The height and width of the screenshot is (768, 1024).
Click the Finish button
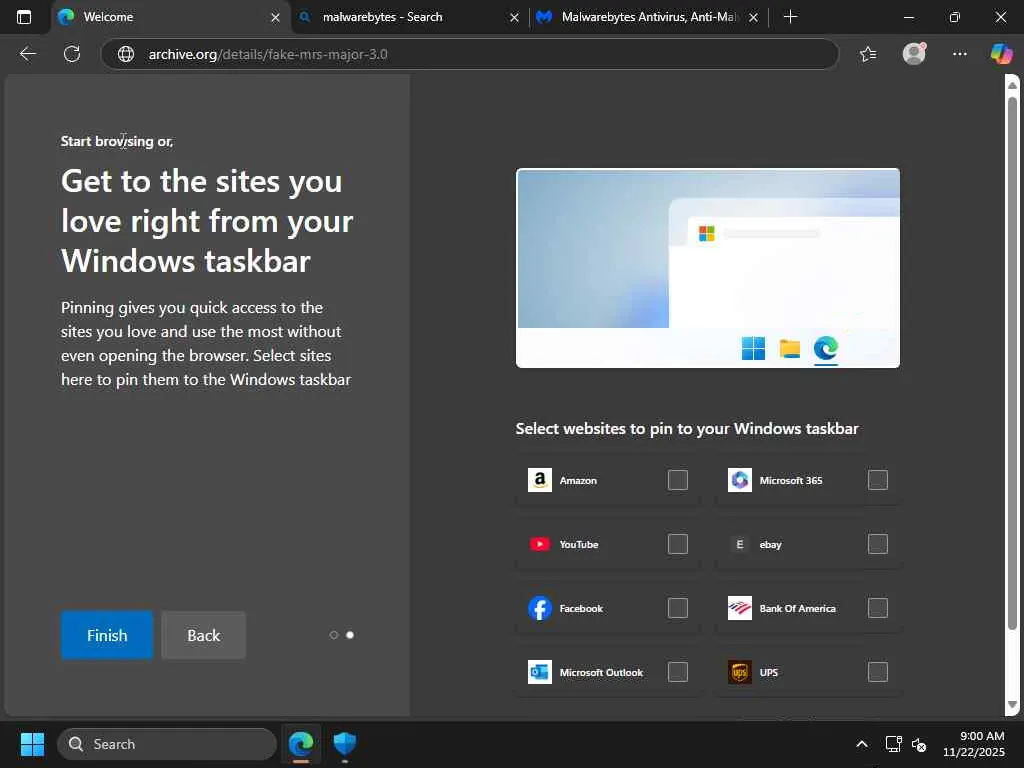pos(107,635)
